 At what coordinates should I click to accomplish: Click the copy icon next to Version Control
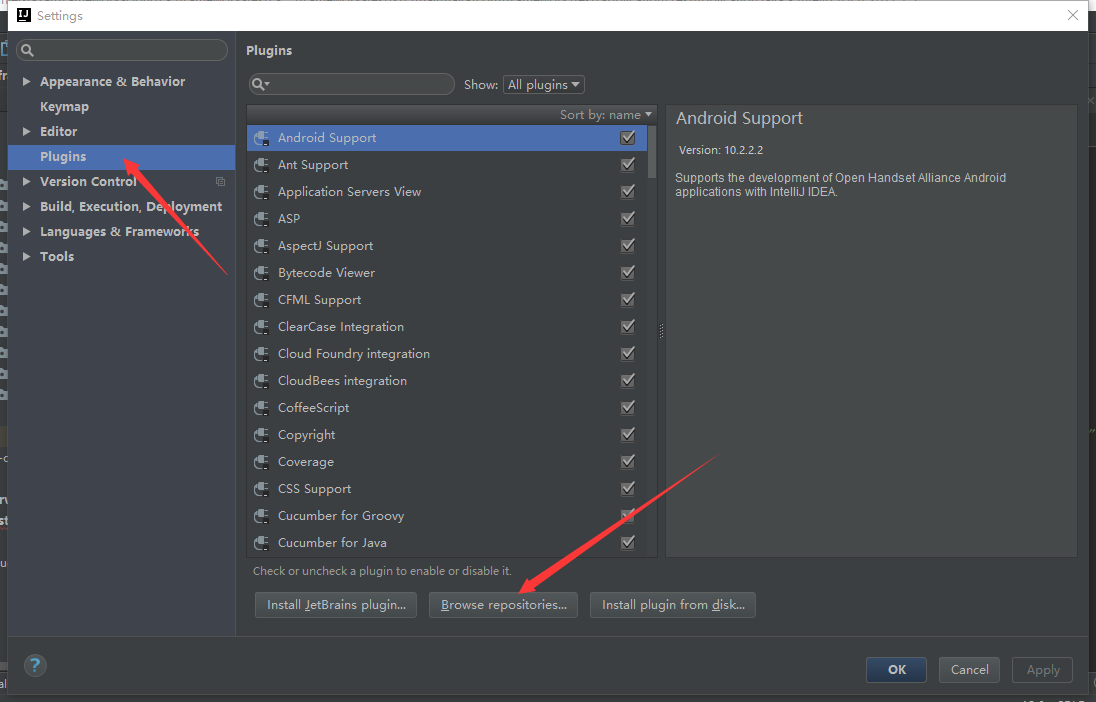(220, 182)
